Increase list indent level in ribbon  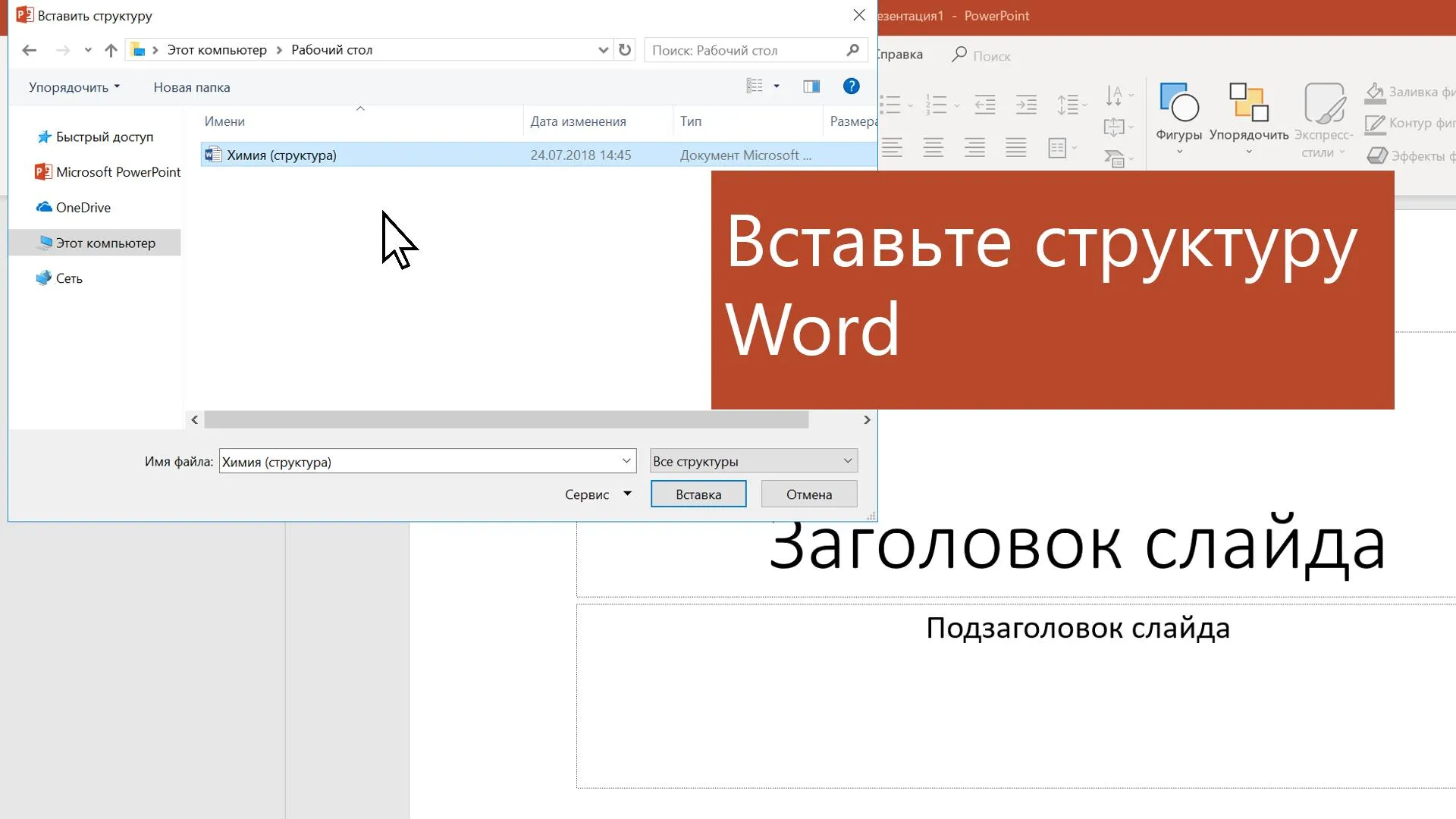[1026, 105]
